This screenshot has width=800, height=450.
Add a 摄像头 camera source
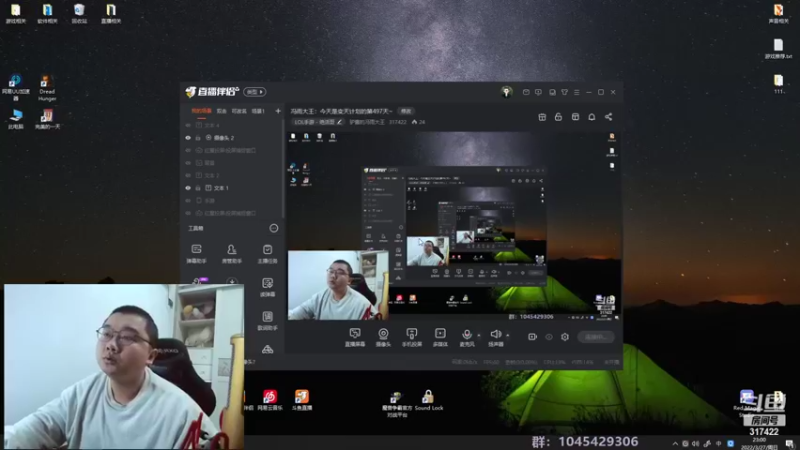(383, 337)
